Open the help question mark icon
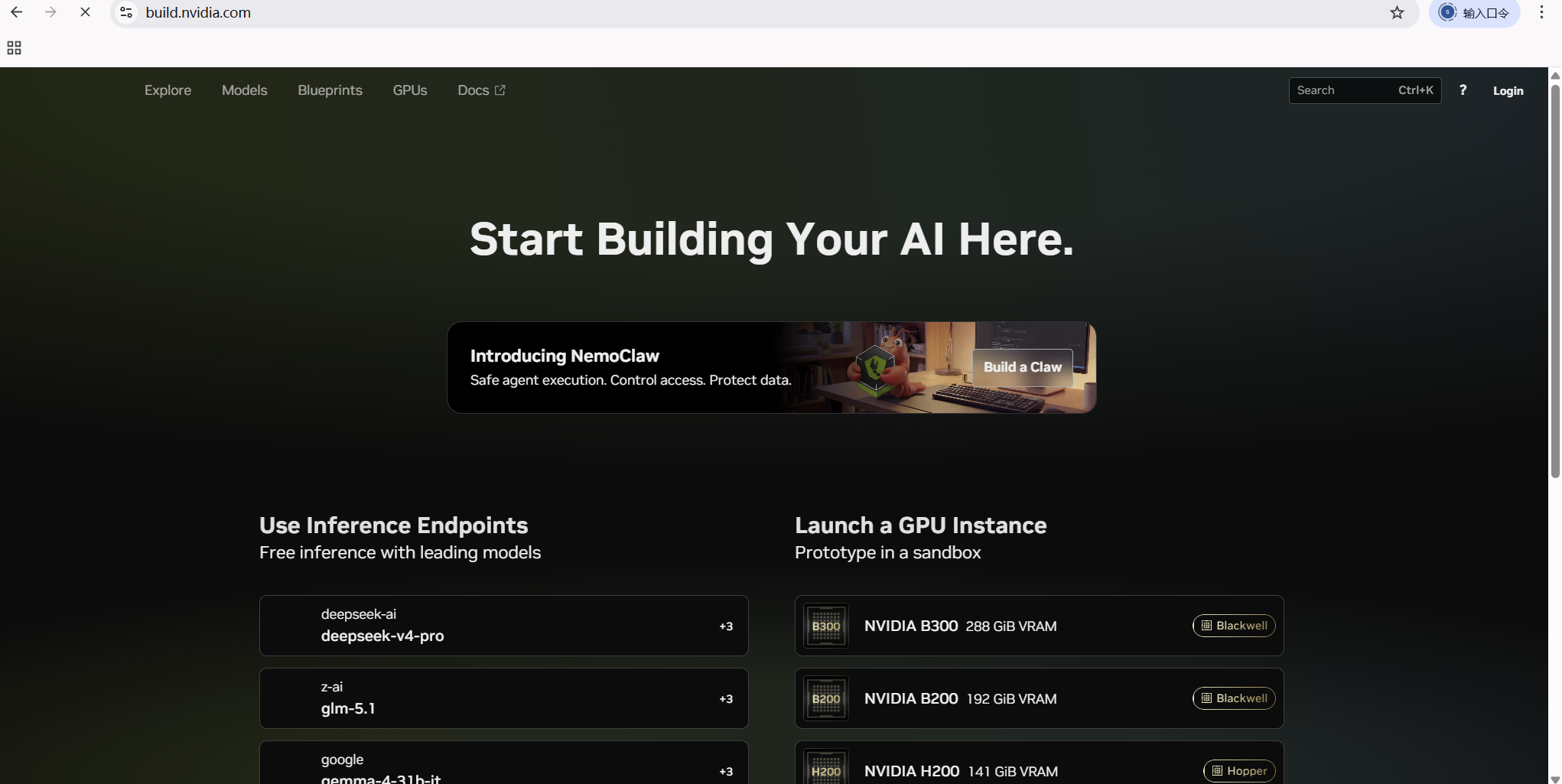 (1463, 90)
